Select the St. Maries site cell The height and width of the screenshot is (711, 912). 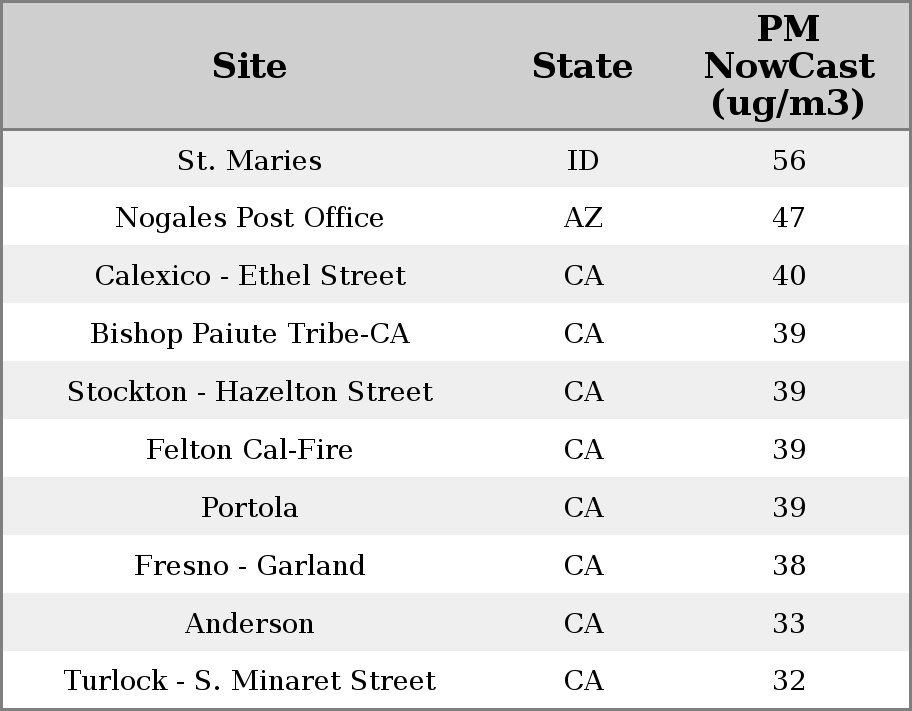point(249,160)
